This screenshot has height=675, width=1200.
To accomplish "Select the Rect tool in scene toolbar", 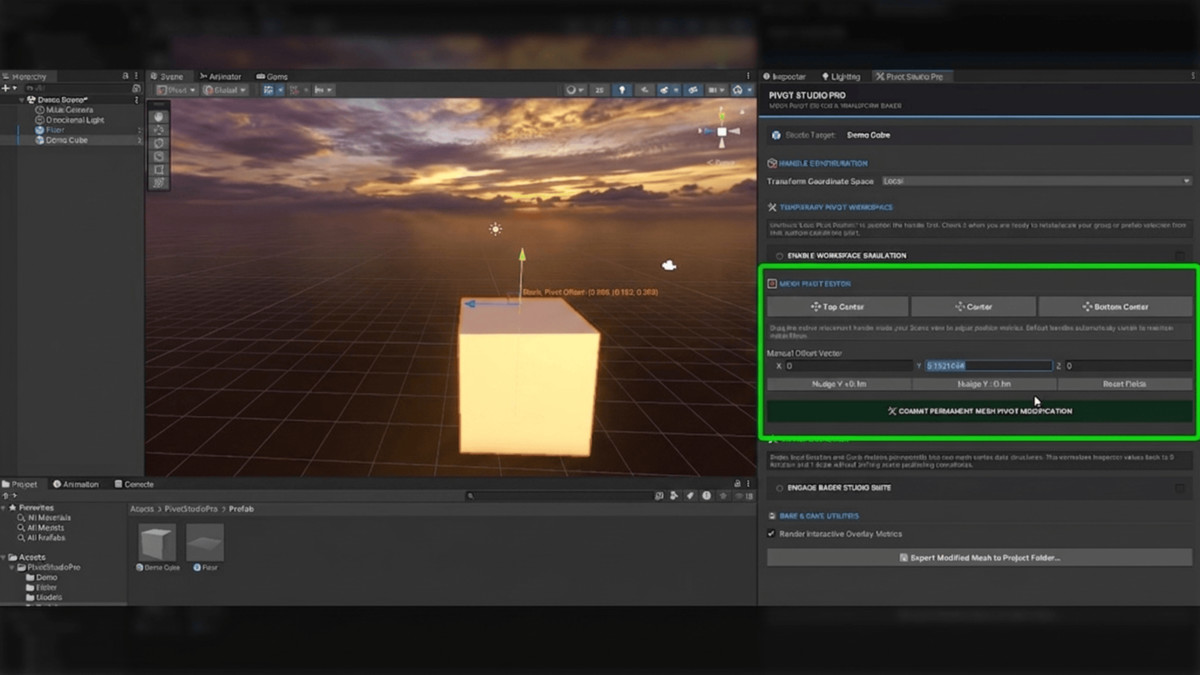I will pos(159,170).
